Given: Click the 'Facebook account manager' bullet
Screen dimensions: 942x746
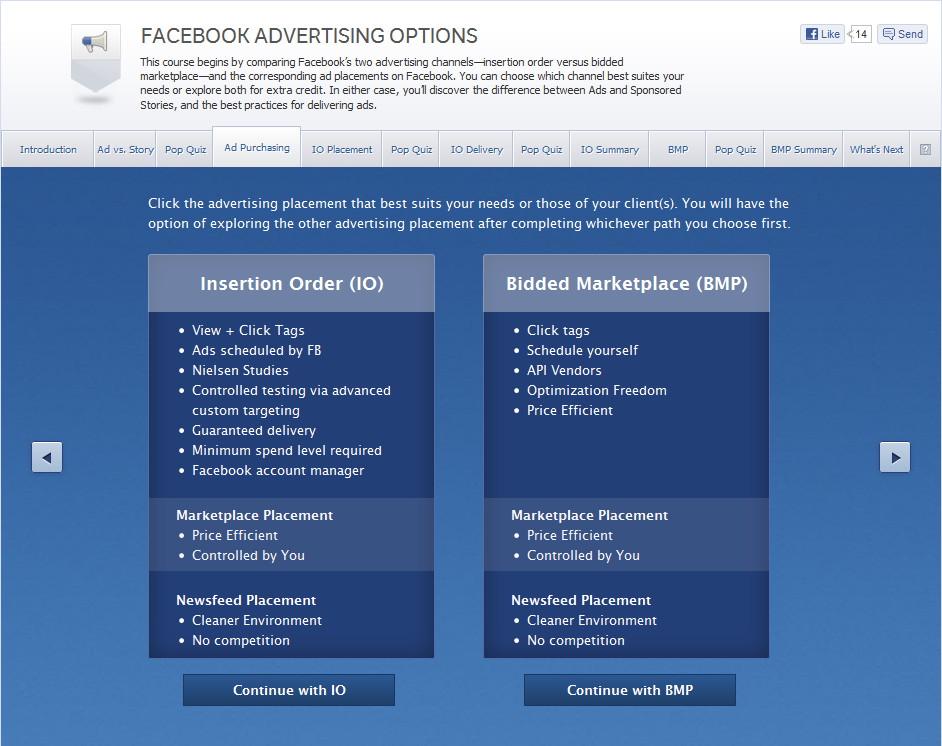Looking at the screenshot, I should (278, 470).
